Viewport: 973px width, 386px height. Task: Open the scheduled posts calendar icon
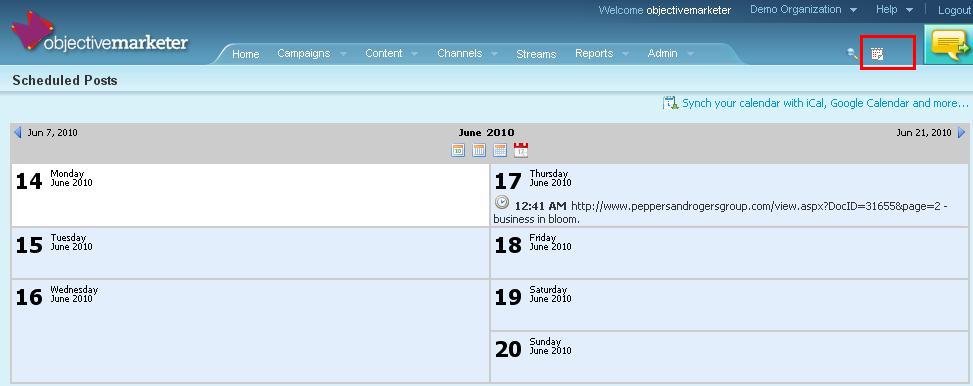tap(877, 54)
